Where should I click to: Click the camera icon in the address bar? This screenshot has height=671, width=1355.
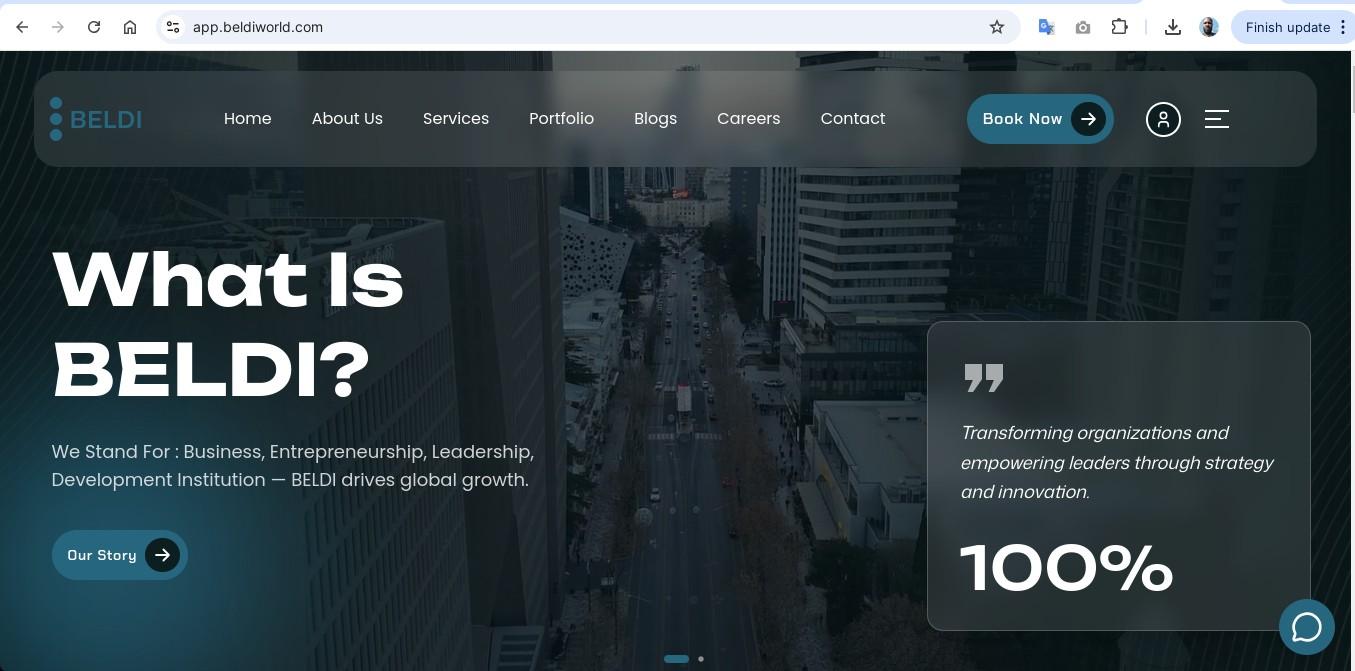click(1083, 27)
